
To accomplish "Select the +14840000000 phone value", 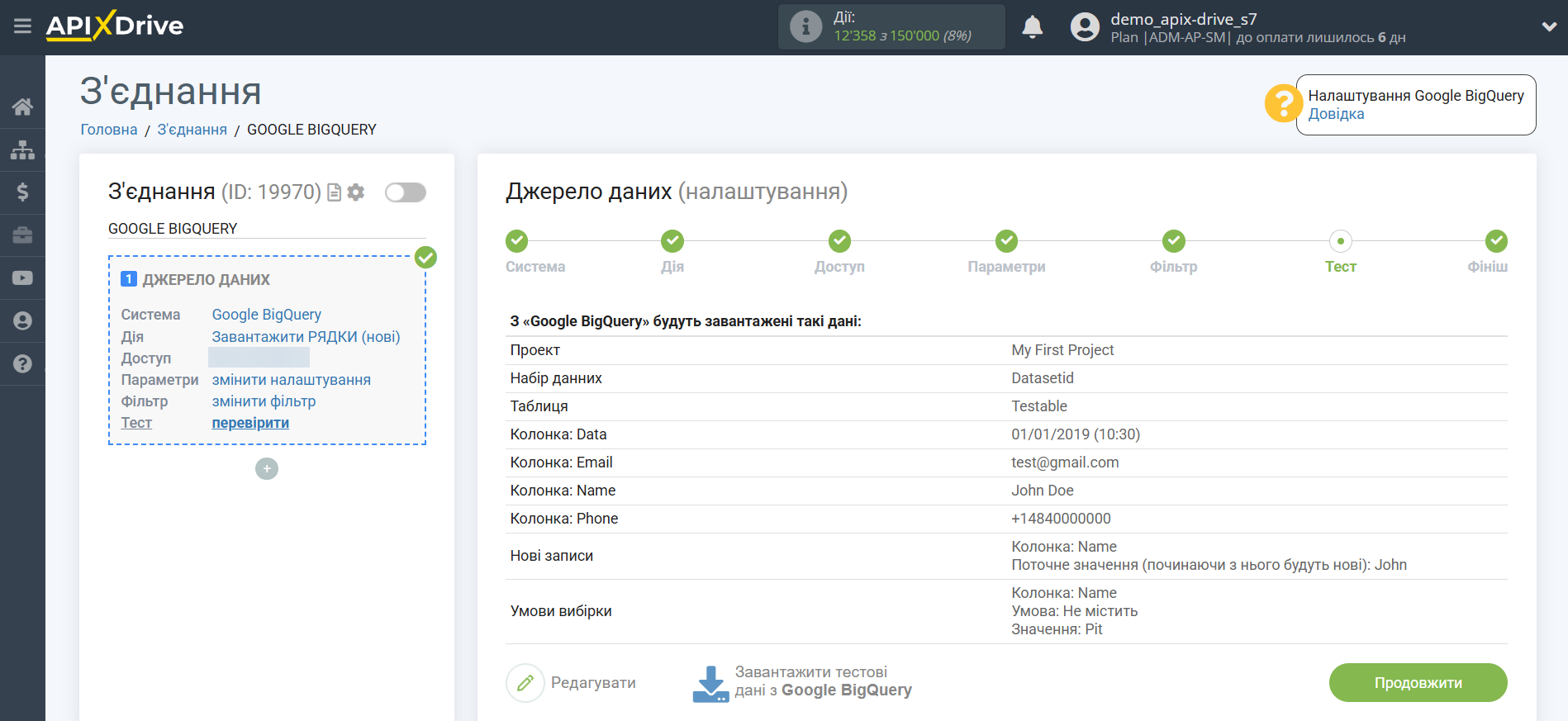I will pos(1061,519).
